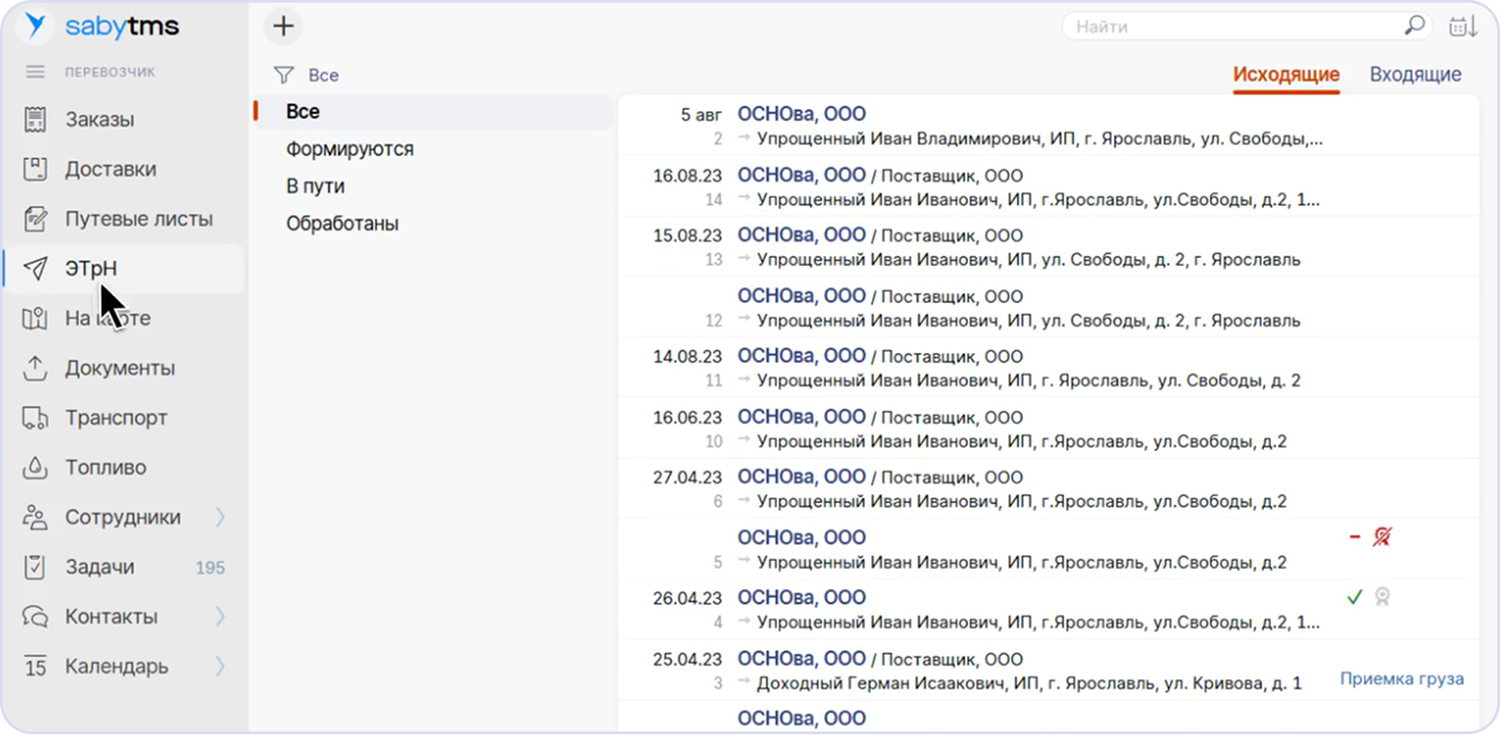Open Документы from the sidebar

[119, 368]
